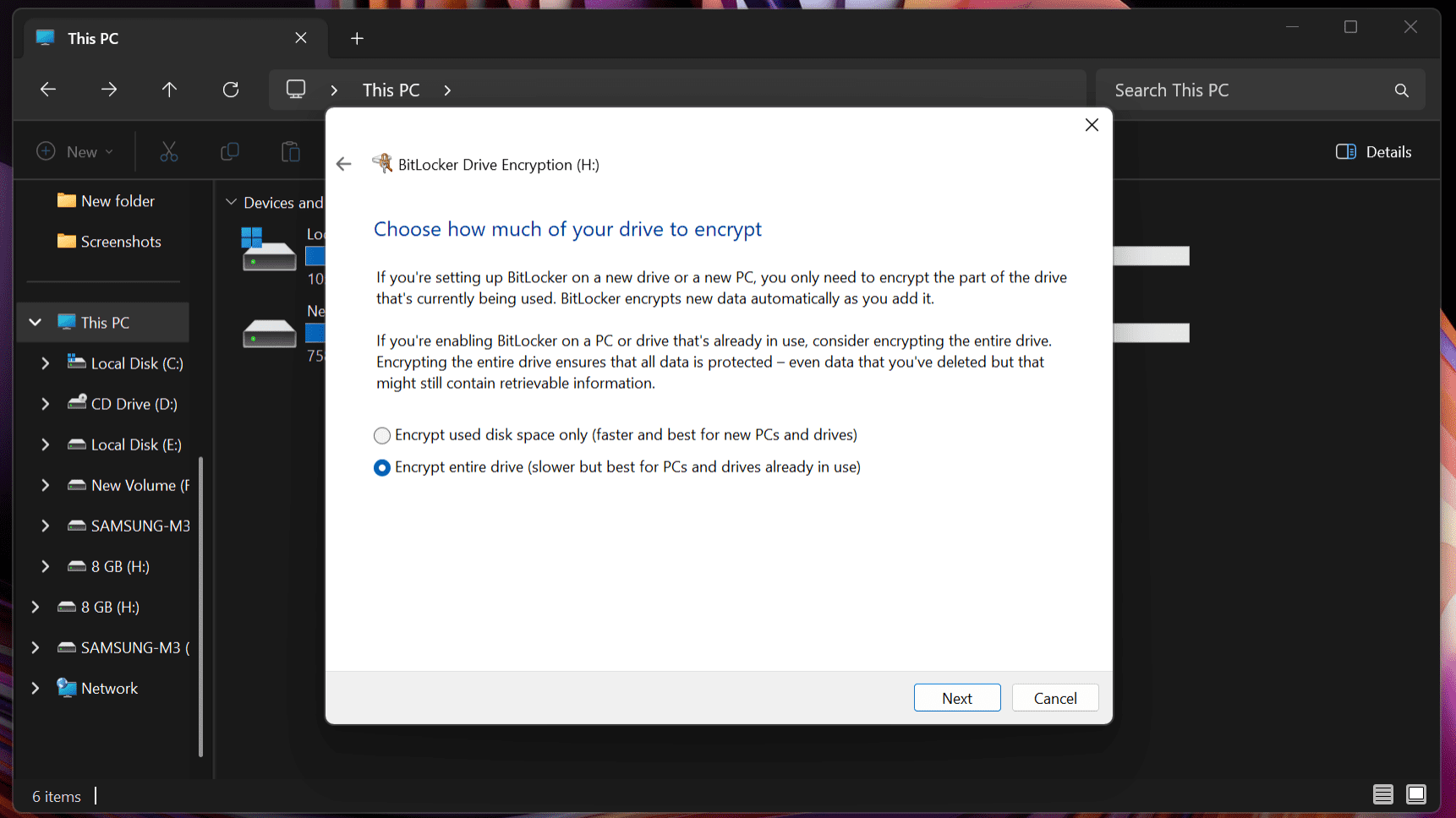The image size is (1456, 818).
Task: Click the Paste icon in the toolbar
Action: [290, 151]
